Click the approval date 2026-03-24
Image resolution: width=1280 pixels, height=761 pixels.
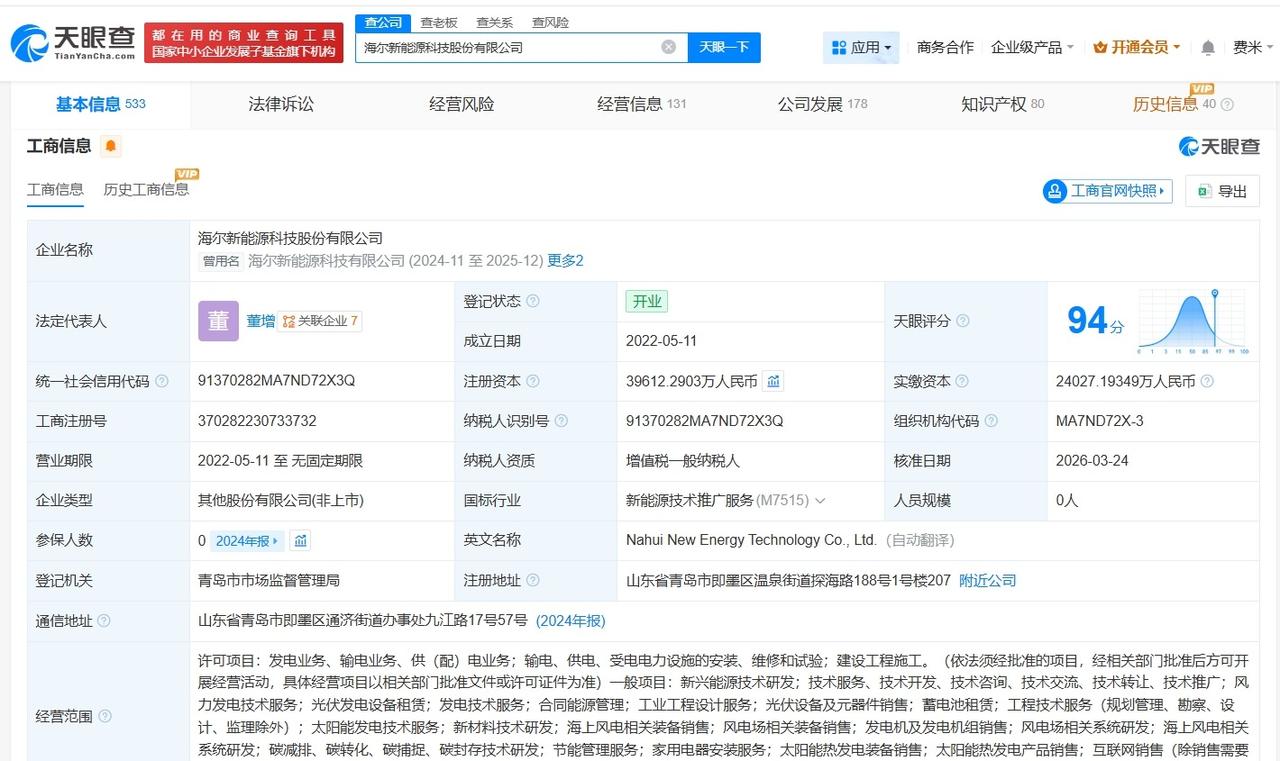click(x=1091, y=461)
